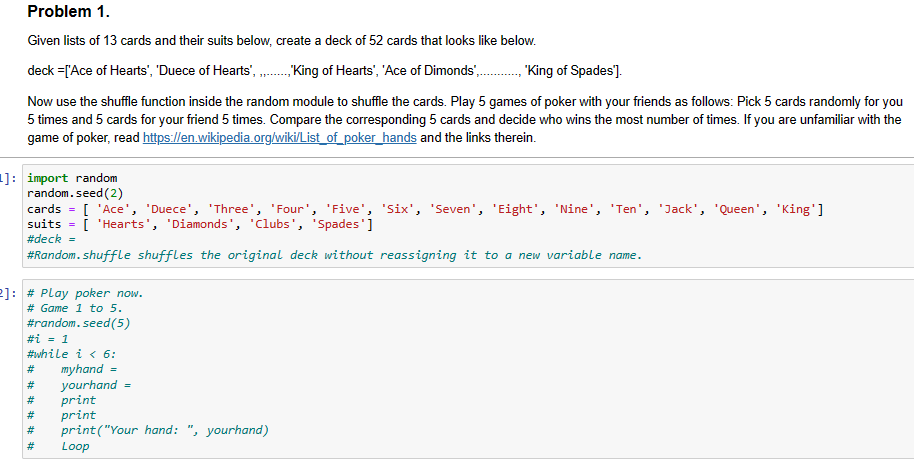Click the 'import random' code line
This screenshot has height=460, width=914.
(72, 178)
